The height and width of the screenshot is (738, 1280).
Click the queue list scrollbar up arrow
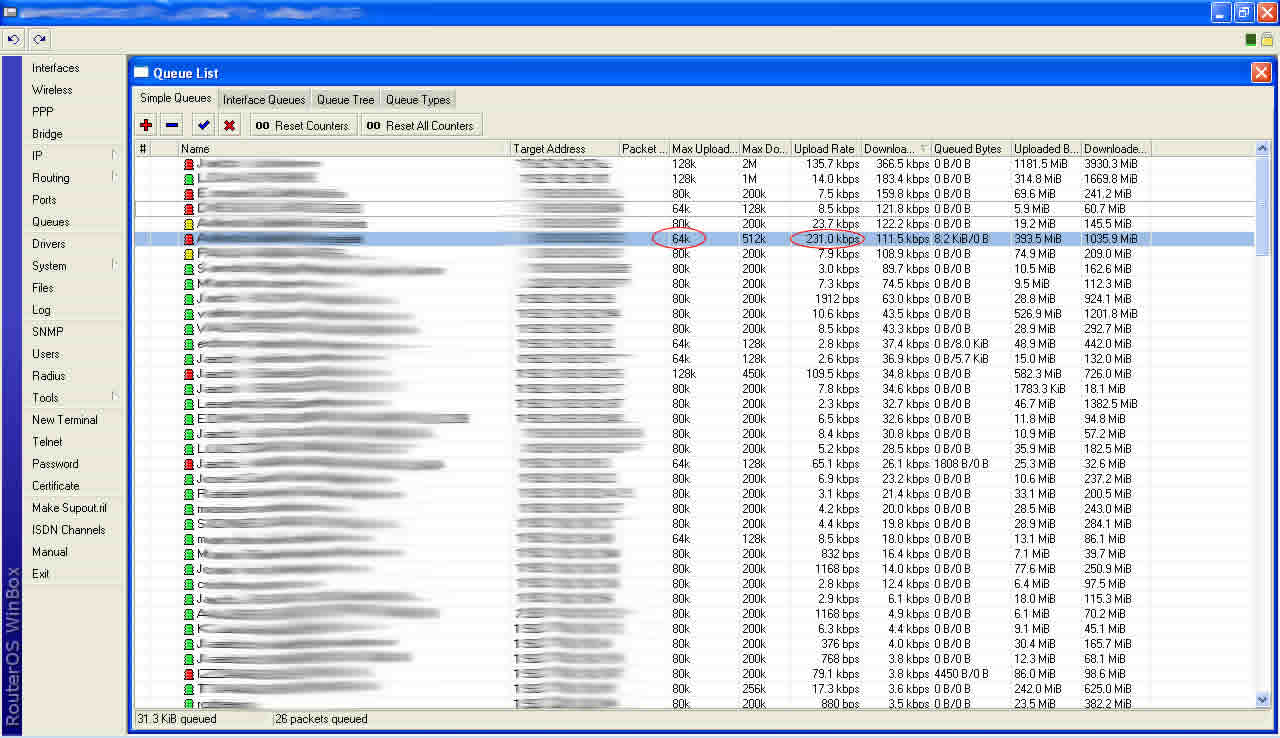click(1262, 149)
